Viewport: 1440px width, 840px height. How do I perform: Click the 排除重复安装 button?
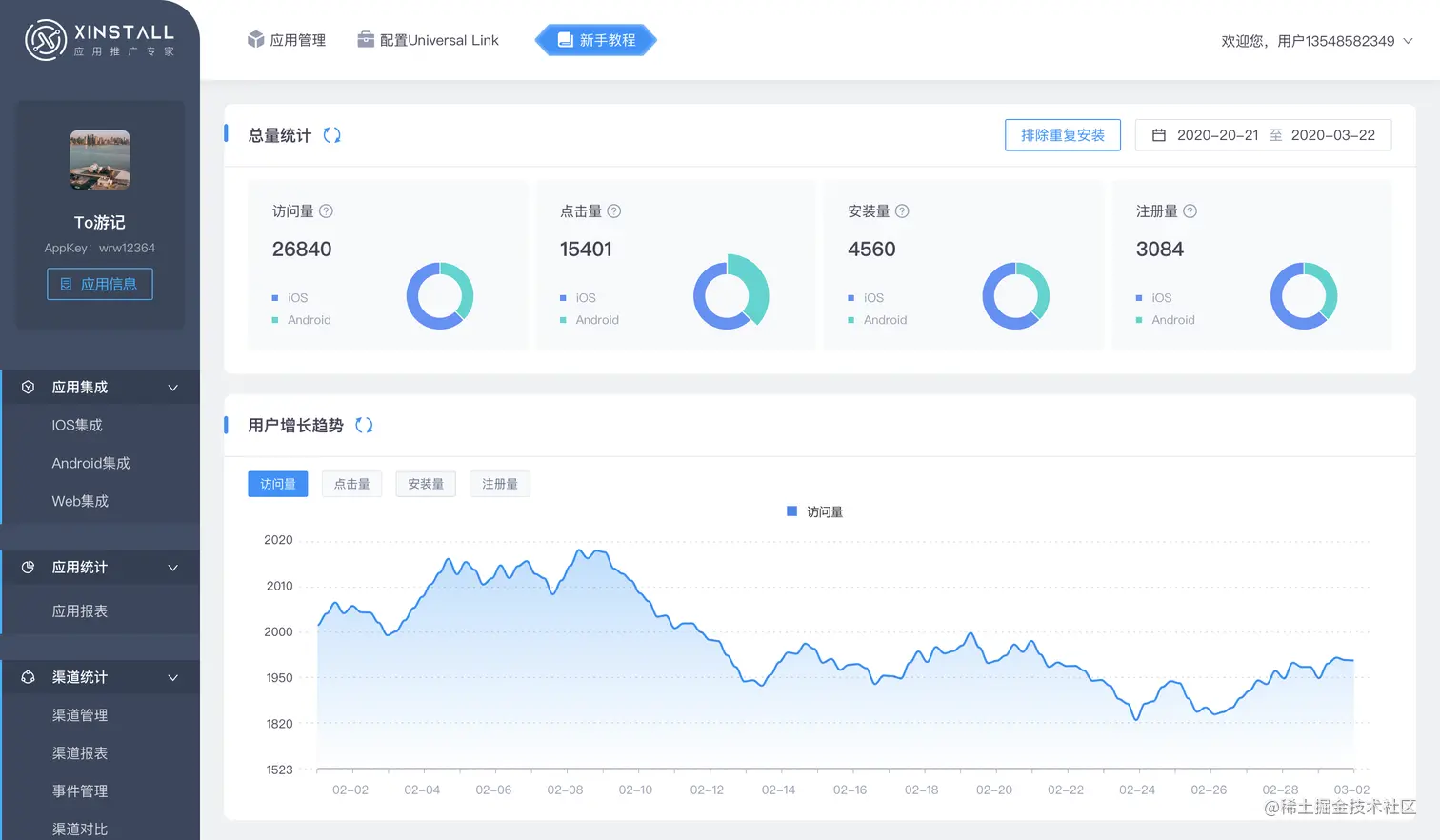tap(1063, 135)
